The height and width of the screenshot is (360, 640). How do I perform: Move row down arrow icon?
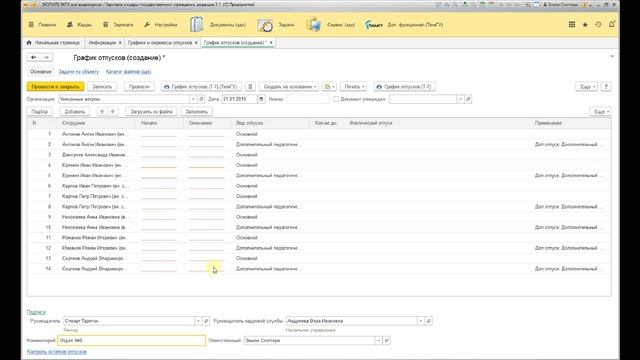(113, 111)
